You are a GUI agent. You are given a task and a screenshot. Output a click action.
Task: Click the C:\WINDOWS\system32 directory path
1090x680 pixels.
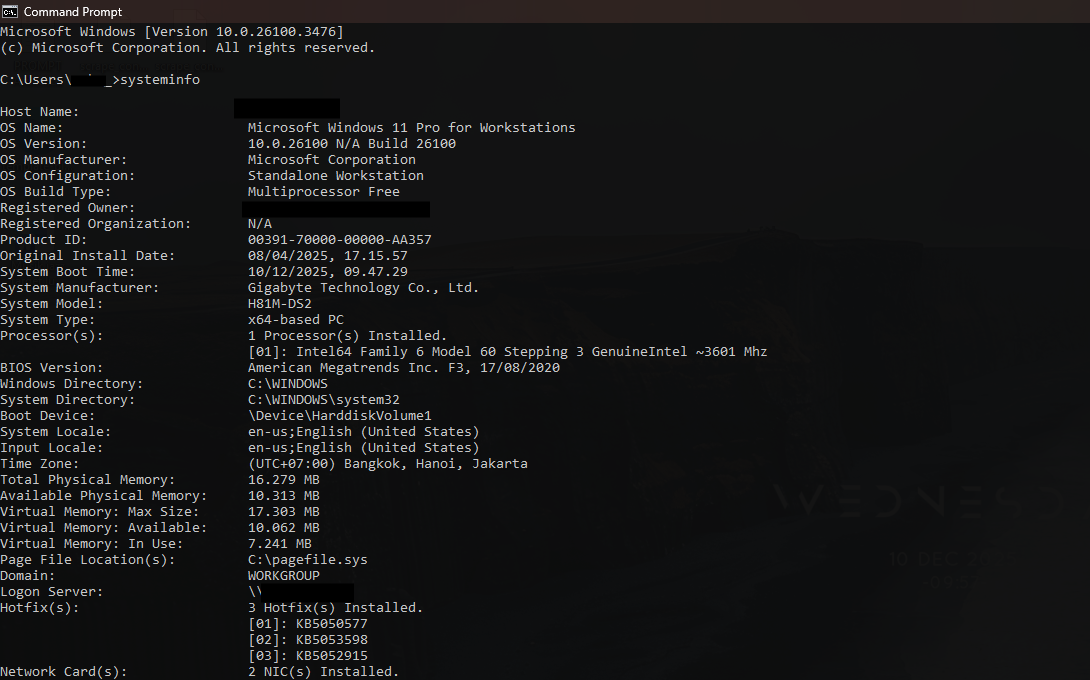pos(323,400)
